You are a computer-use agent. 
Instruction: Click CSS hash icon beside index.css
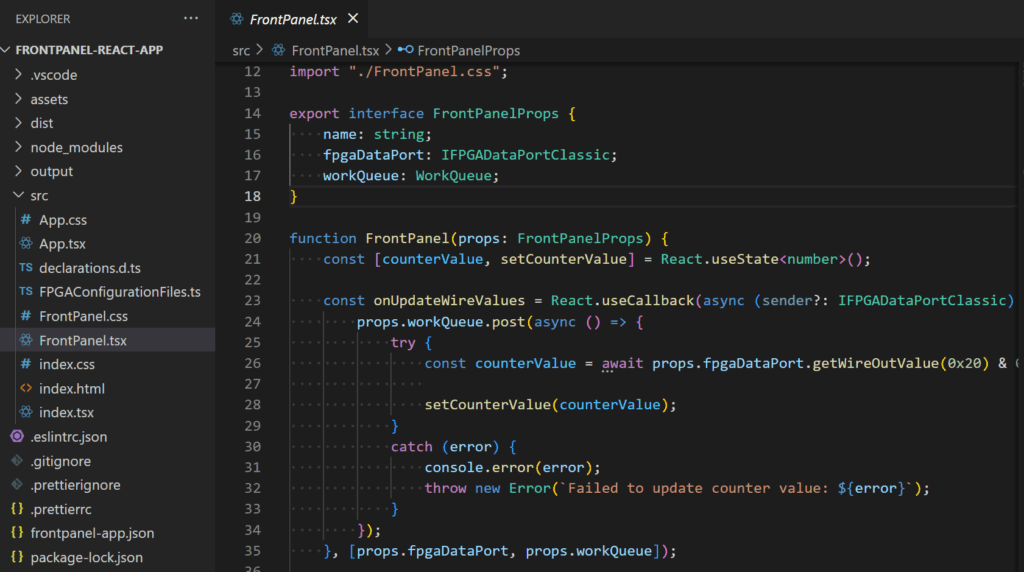[25, 364]
